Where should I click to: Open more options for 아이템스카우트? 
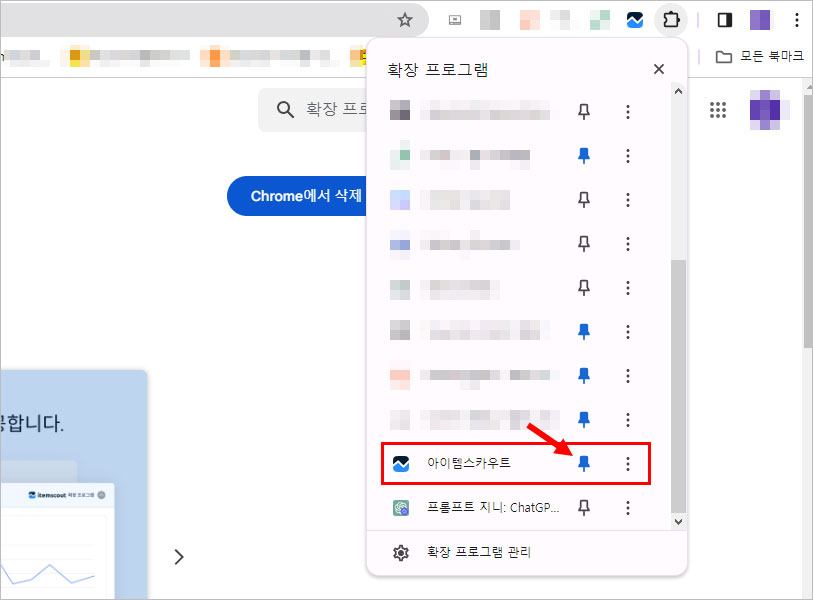click(628, 463)
